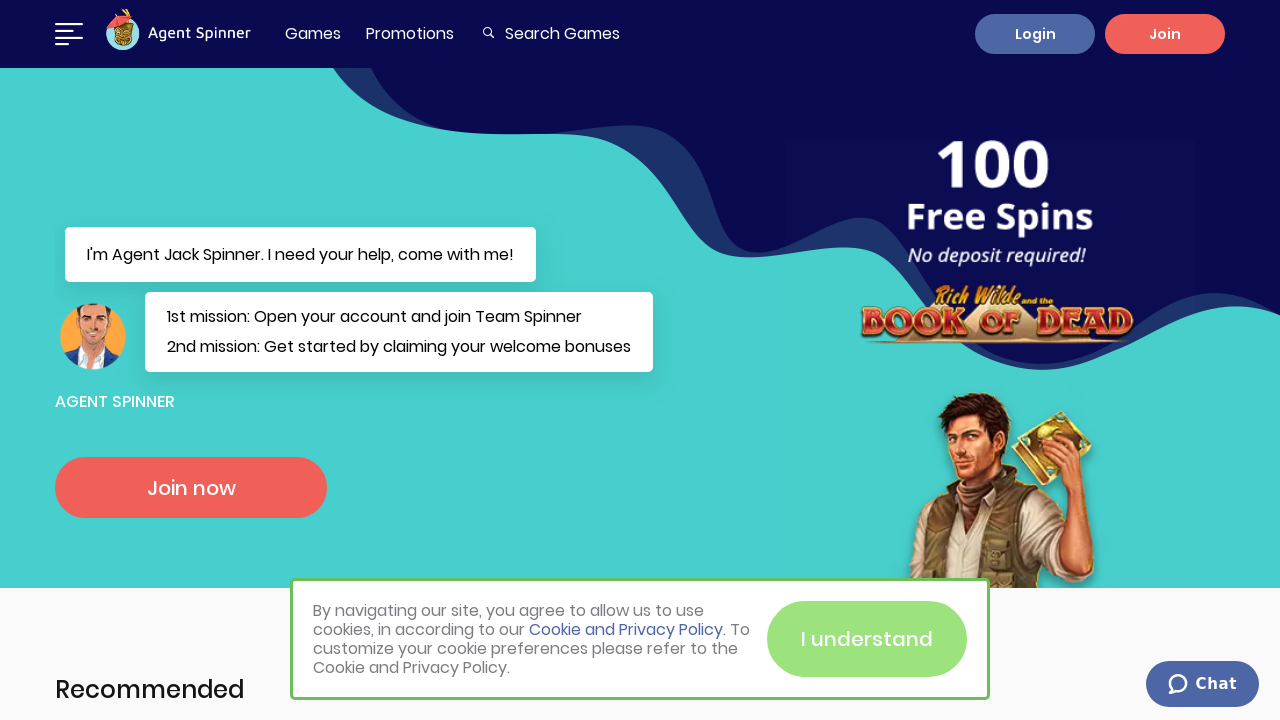Click the Join now button
Viewport: 1280px width, 720px height.
click(191, 488)
